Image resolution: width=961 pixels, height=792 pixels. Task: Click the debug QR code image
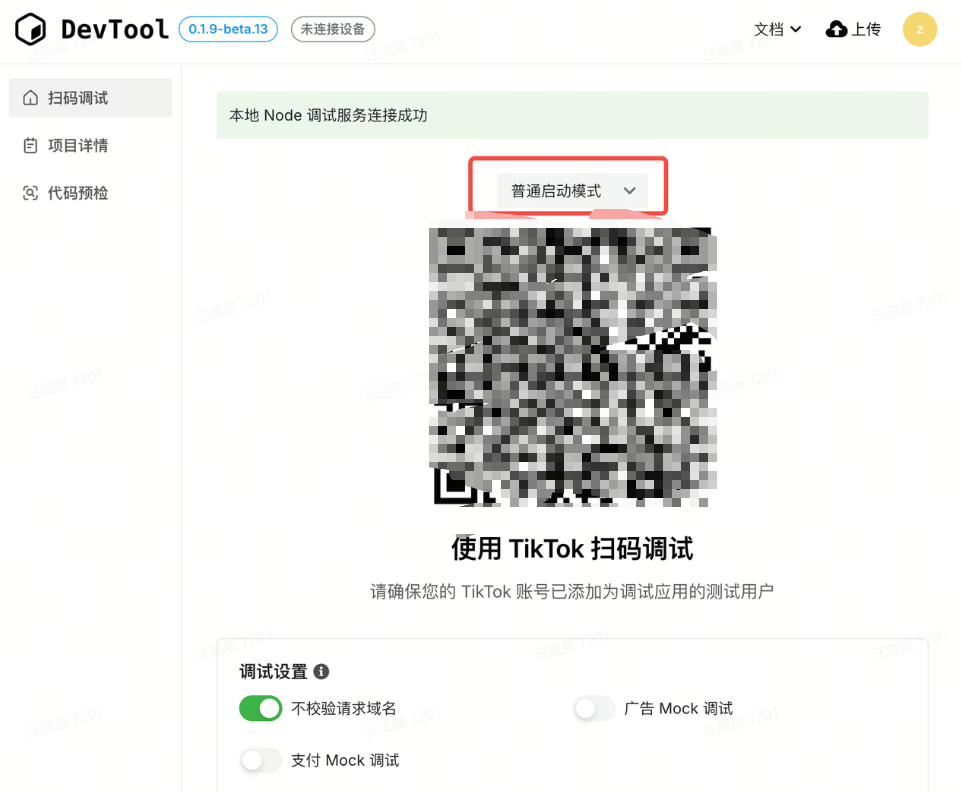click(x=572, y=365)
